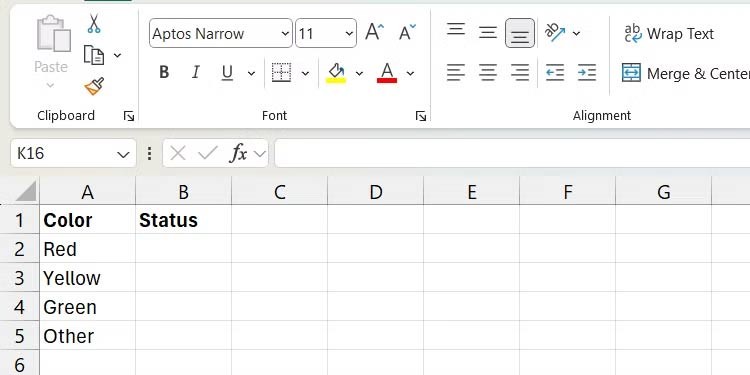Expand fill color dropdown arrow
Image resolution: width=750 pixels, height=375 pixels.
359,73
